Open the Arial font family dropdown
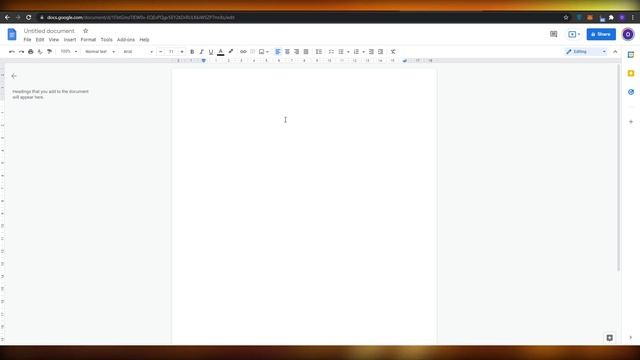This screenshot has width=640, height=360. pos(138,52)
